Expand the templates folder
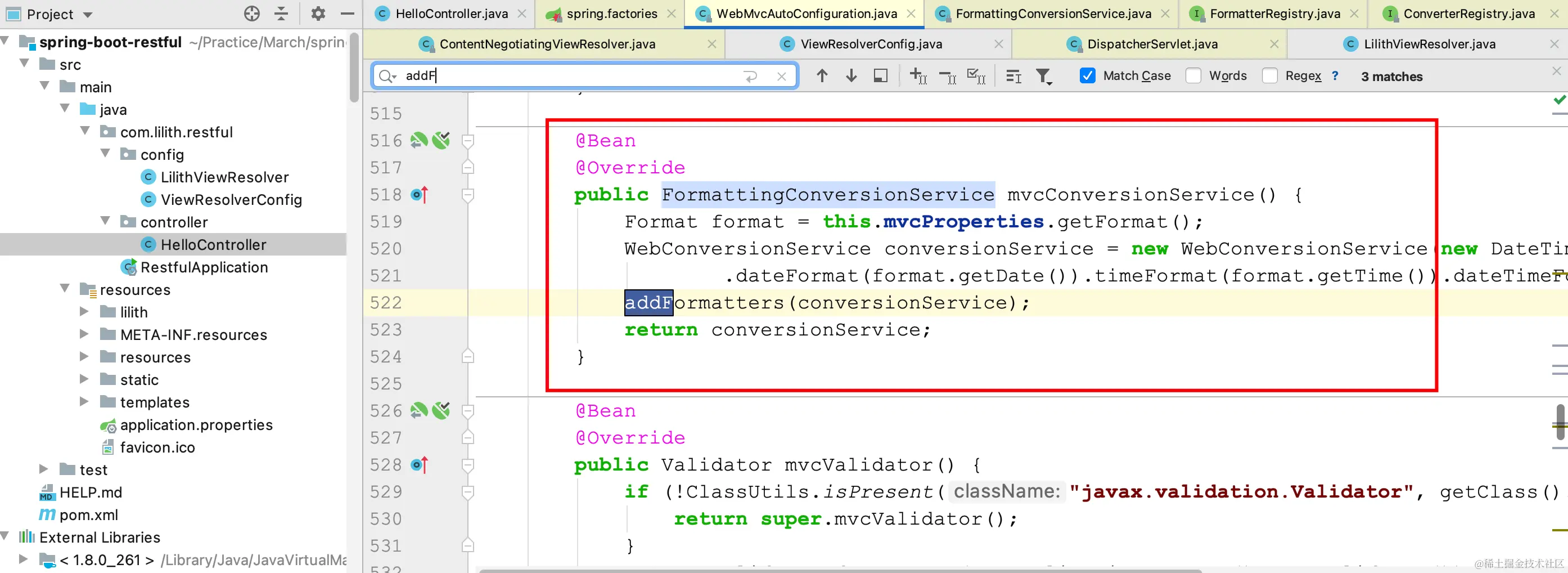The width and height of the screenshot is (1568, 573). pos(84,401)
